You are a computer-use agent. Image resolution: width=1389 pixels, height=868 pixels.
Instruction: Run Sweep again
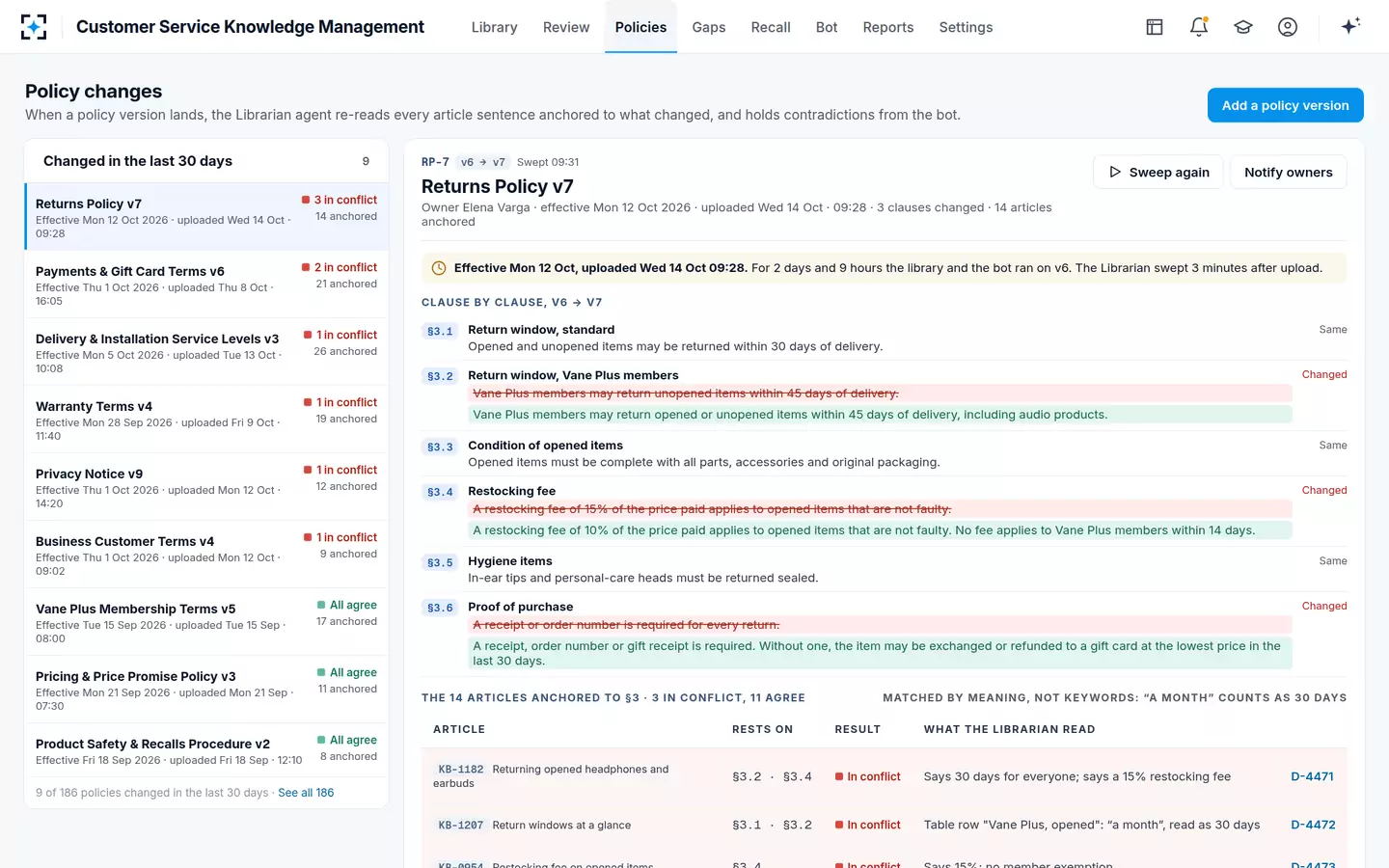pos(1158,172)
